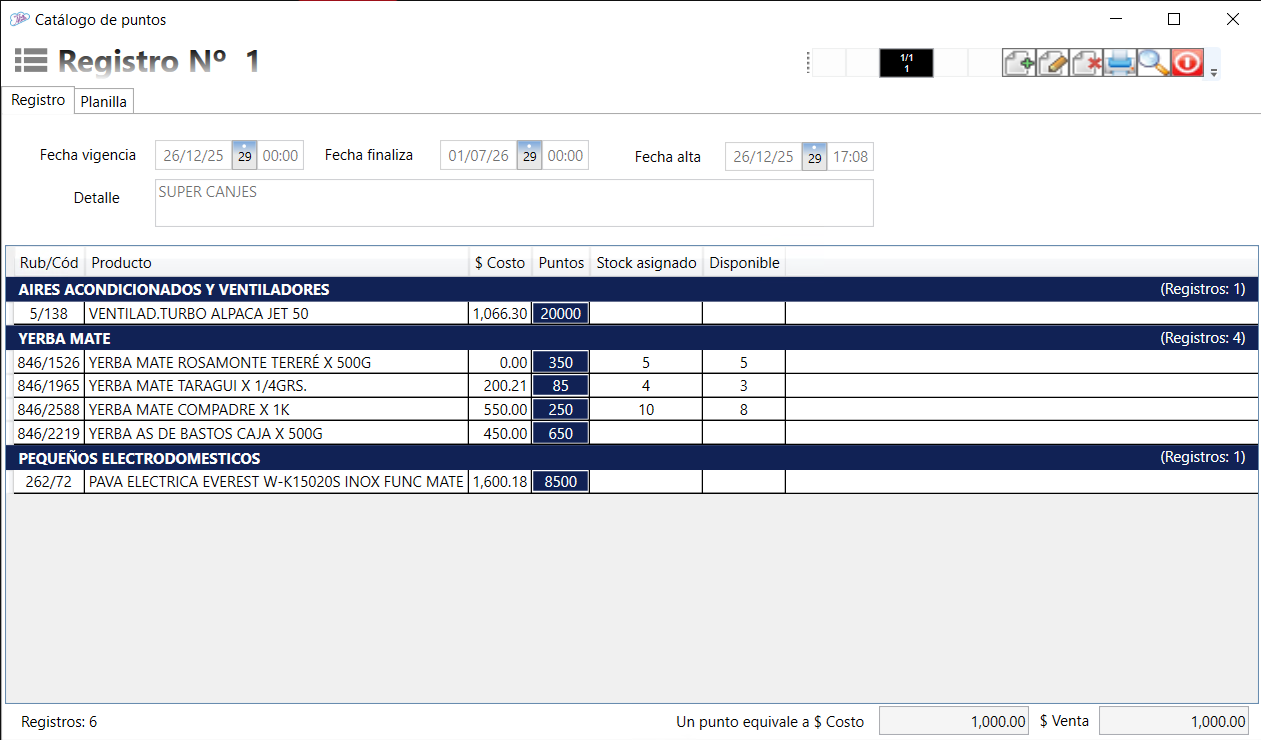Click the red power exit icon
Viewport: 1261px width, 740px height.
(1187, 62)
